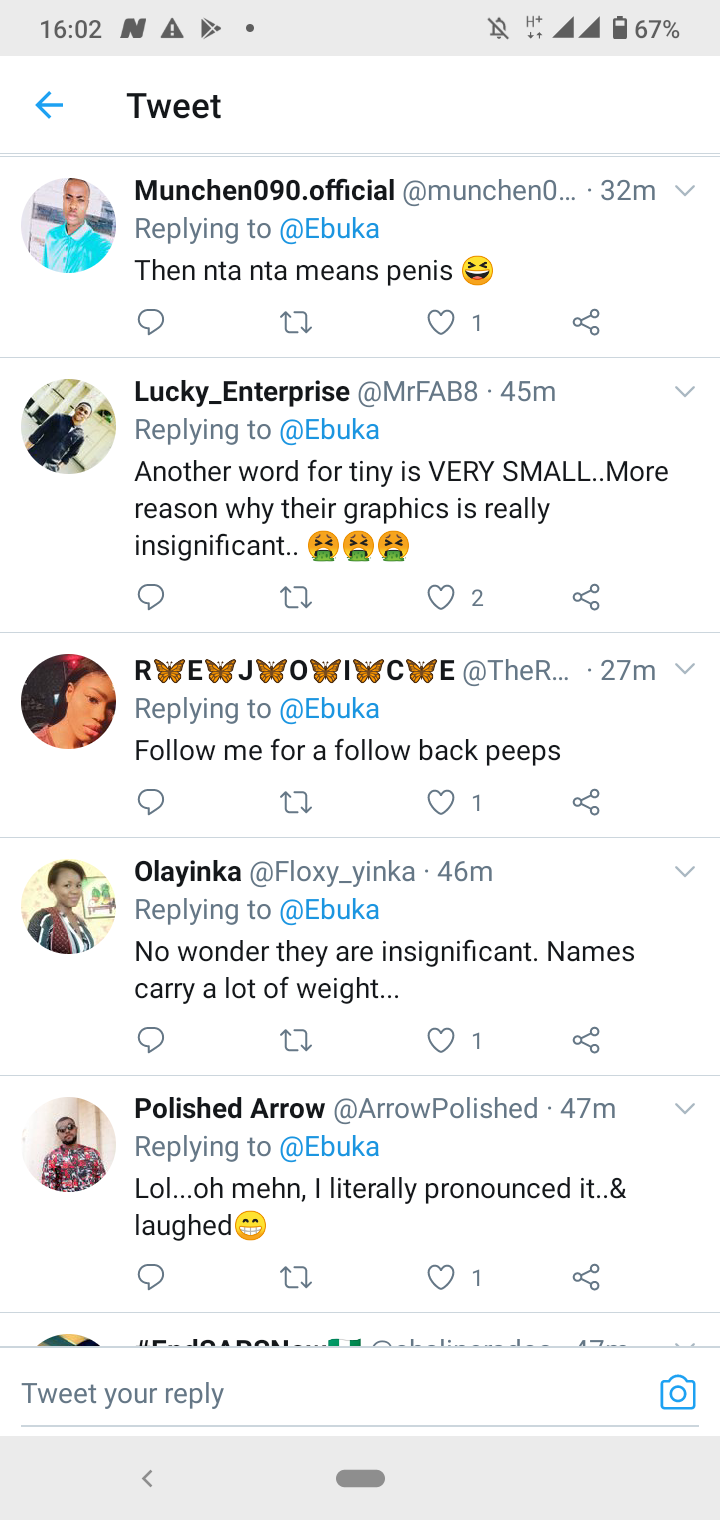Retweet the 'Follow me for a follow back' tweet
Screen dimensions: 720x1520
point(296,802)
